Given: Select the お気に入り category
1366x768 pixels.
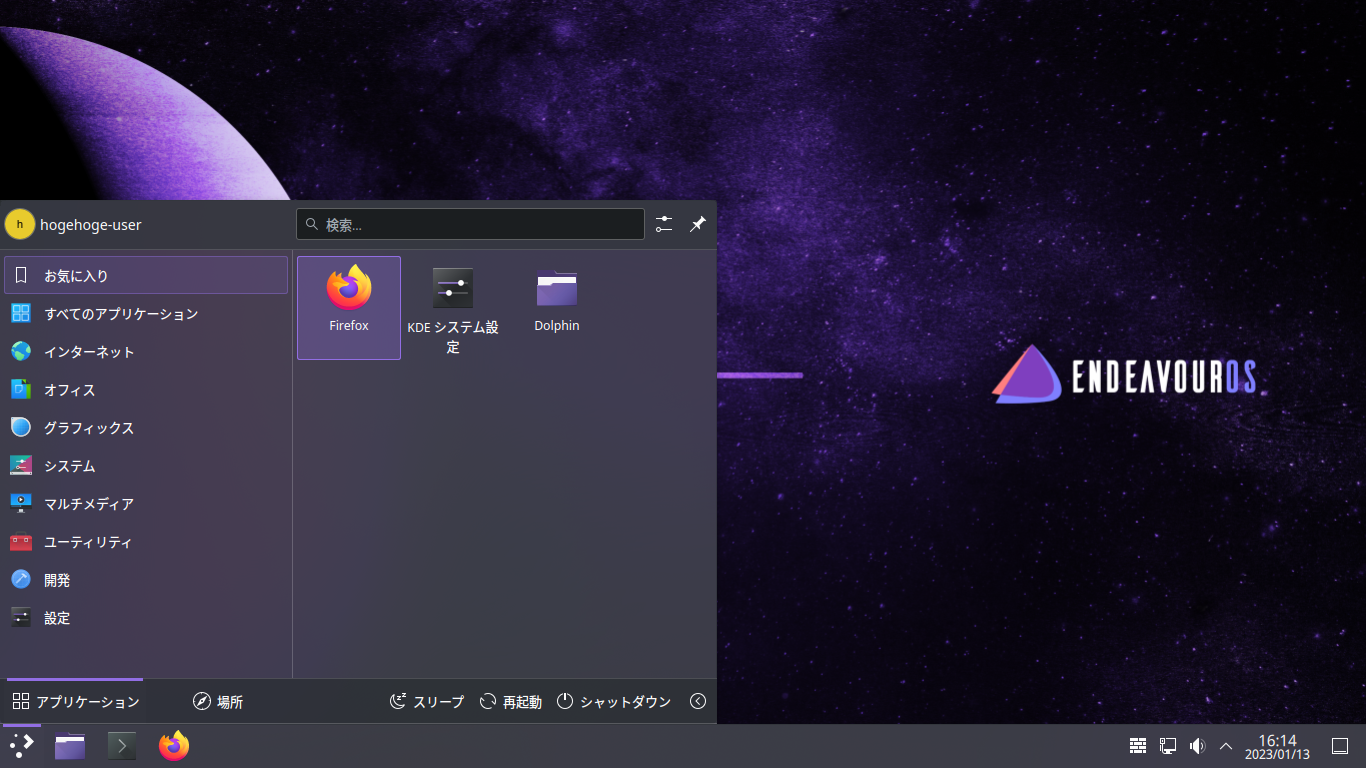Looking at the screenshot, I should pos(146,275).
